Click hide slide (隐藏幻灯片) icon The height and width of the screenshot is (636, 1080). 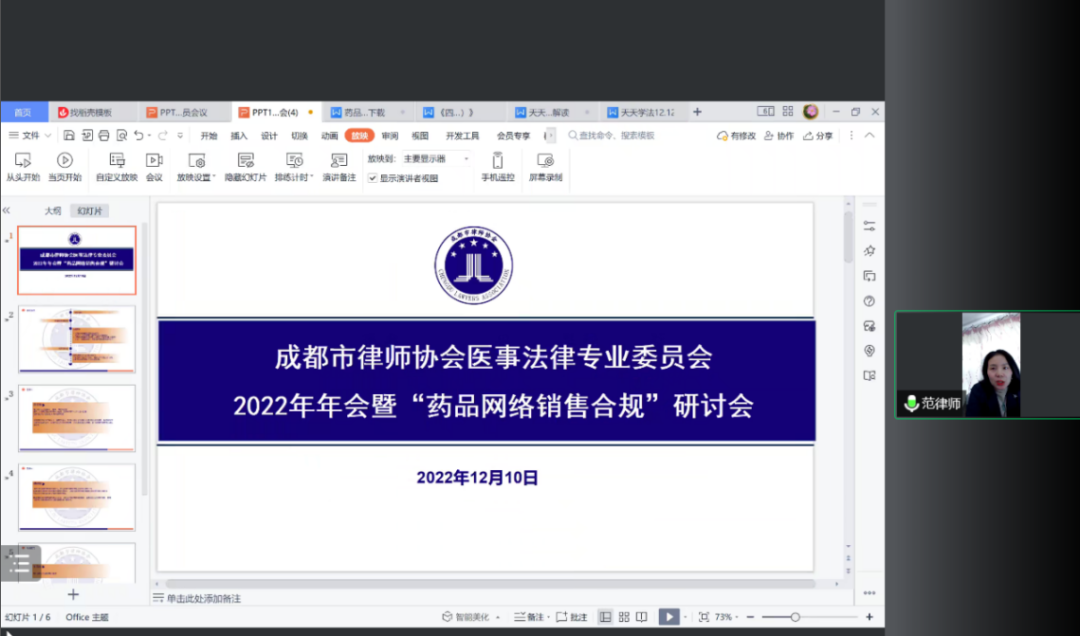[245, 167]
